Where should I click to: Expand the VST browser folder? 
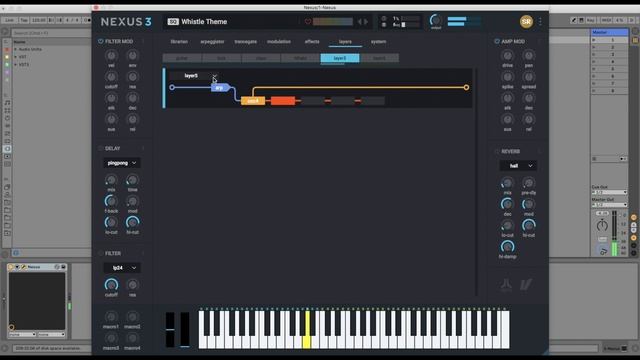tap(16, 57)
